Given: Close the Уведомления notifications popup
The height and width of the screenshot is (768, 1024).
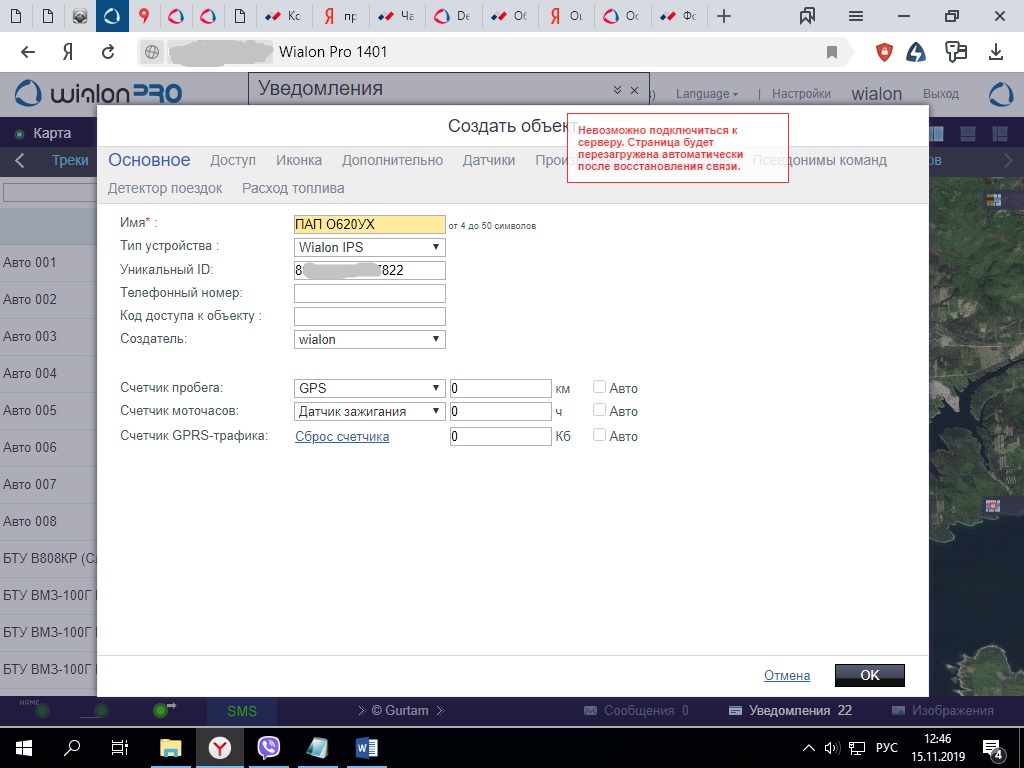Looking at the screenshot, I should point(634,90).
